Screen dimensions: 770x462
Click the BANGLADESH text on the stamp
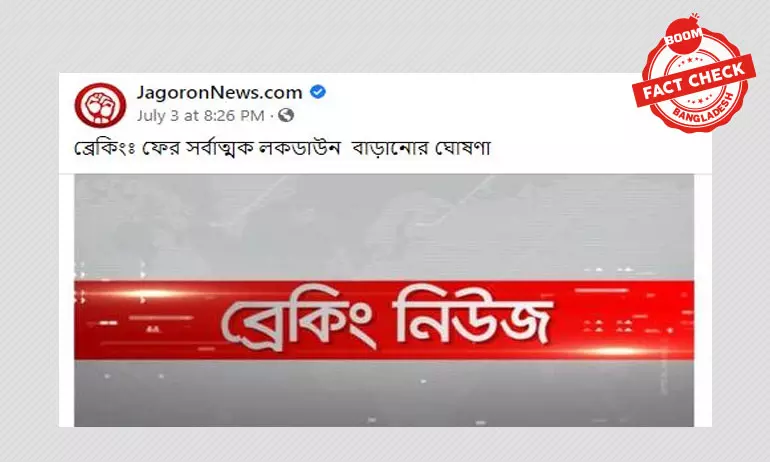703,110
